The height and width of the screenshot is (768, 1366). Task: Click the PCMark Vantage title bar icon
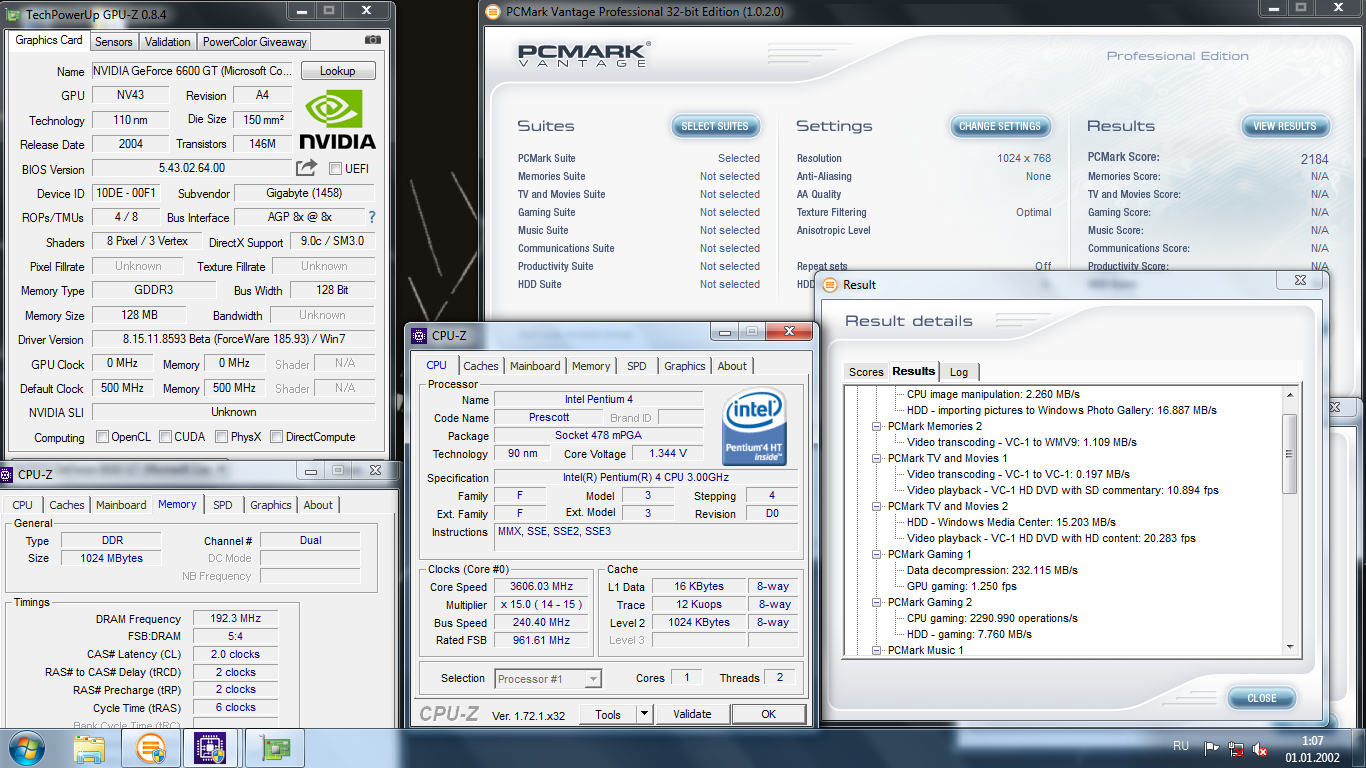(x=492, y=12)
